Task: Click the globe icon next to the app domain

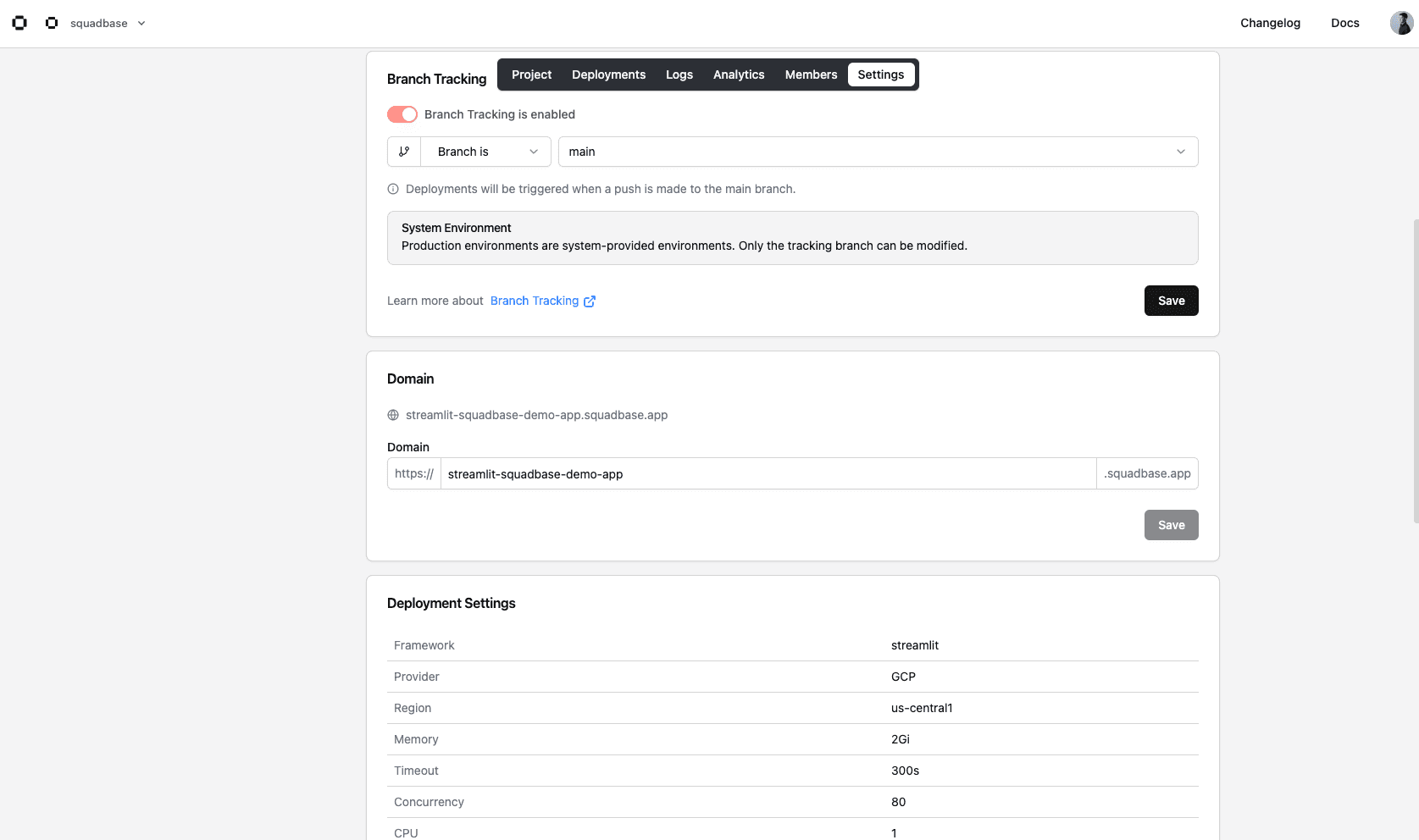Action: pyautogui.click(x=392, y=415)
